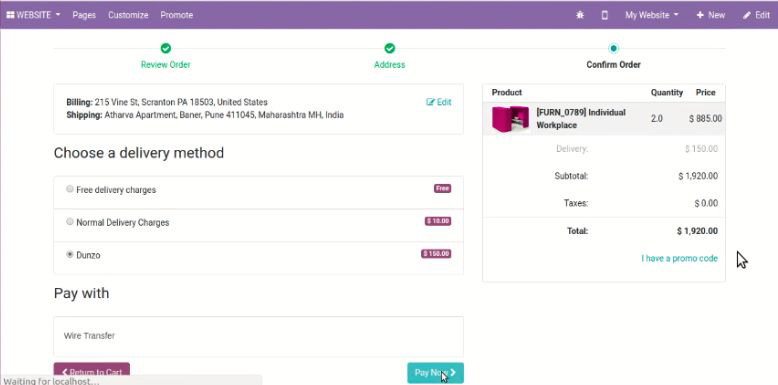Click the + New button
Image resolution: width=778 pixels, height=385 pixels.
click(x=711, y=15)
